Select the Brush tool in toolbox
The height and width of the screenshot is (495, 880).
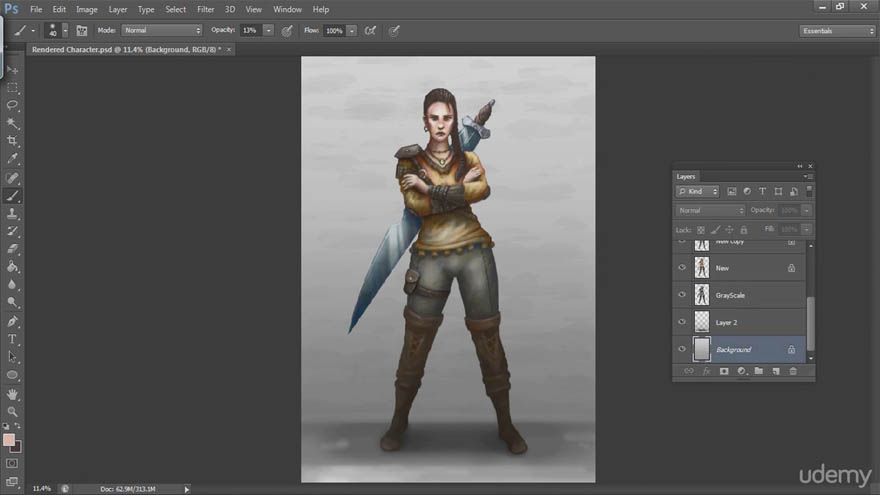[x=12, y=196]
